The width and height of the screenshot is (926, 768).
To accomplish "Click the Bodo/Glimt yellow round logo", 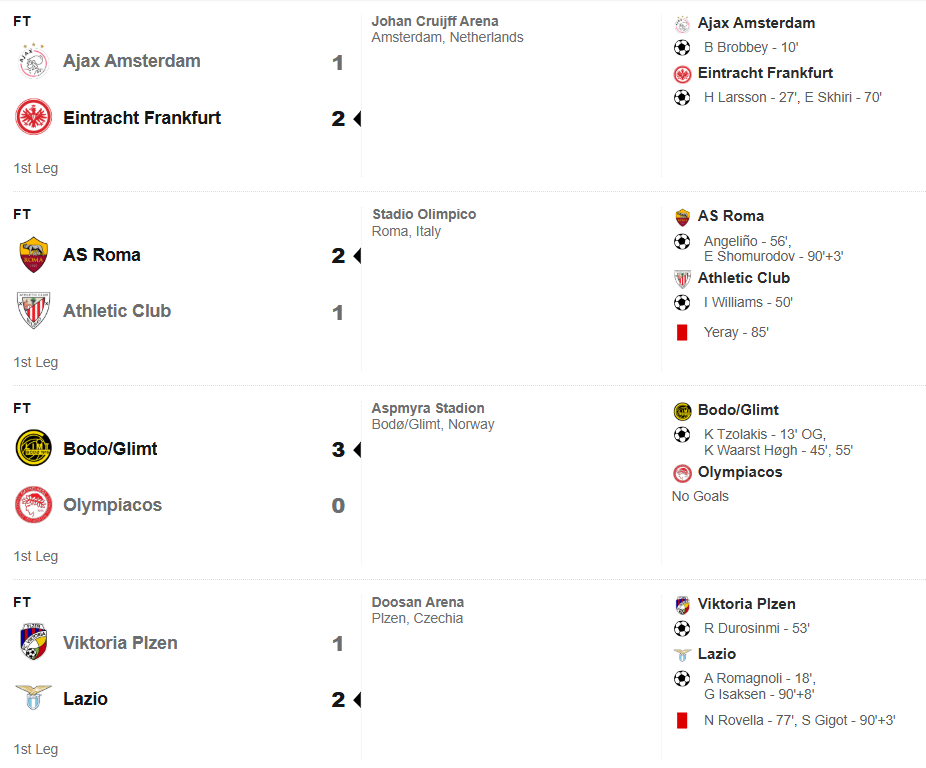I will 33,448.
